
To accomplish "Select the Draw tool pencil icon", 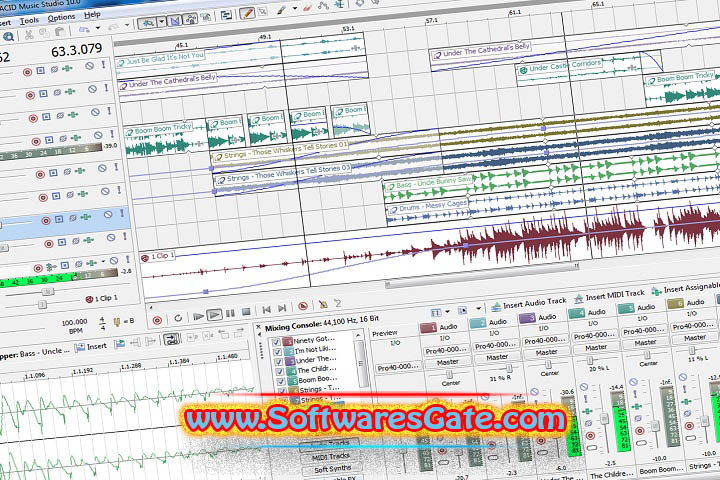I will pyautogui.click(x=247, y=13).
